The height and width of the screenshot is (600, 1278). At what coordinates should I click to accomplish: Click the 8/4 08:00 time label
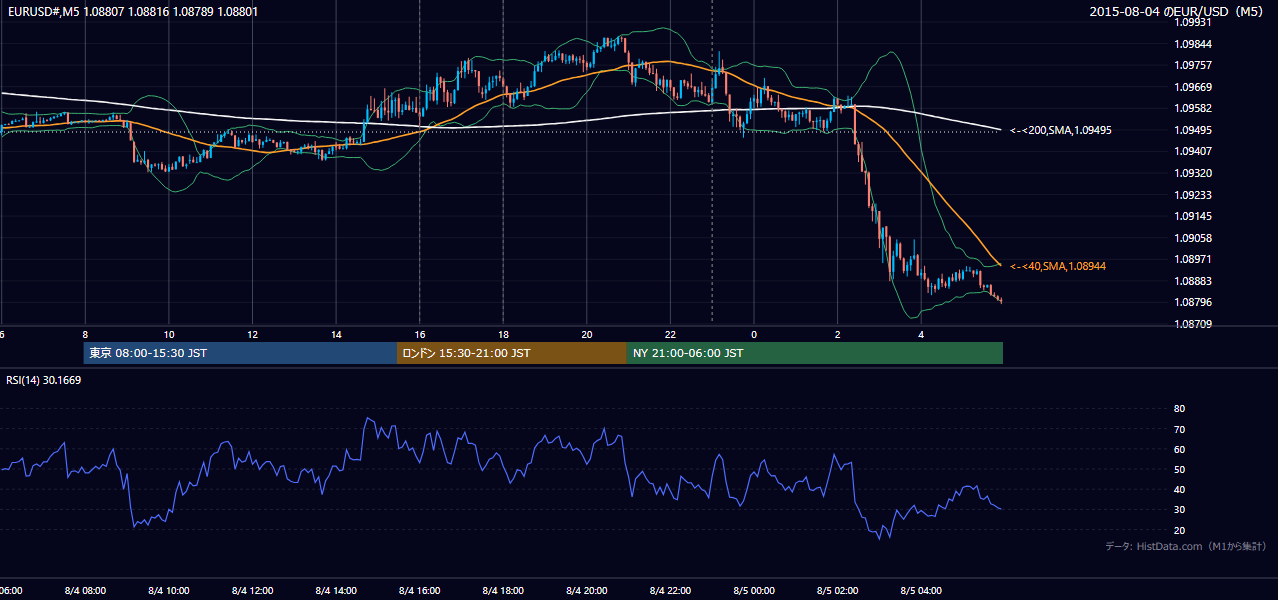click(x=85, y=591)
